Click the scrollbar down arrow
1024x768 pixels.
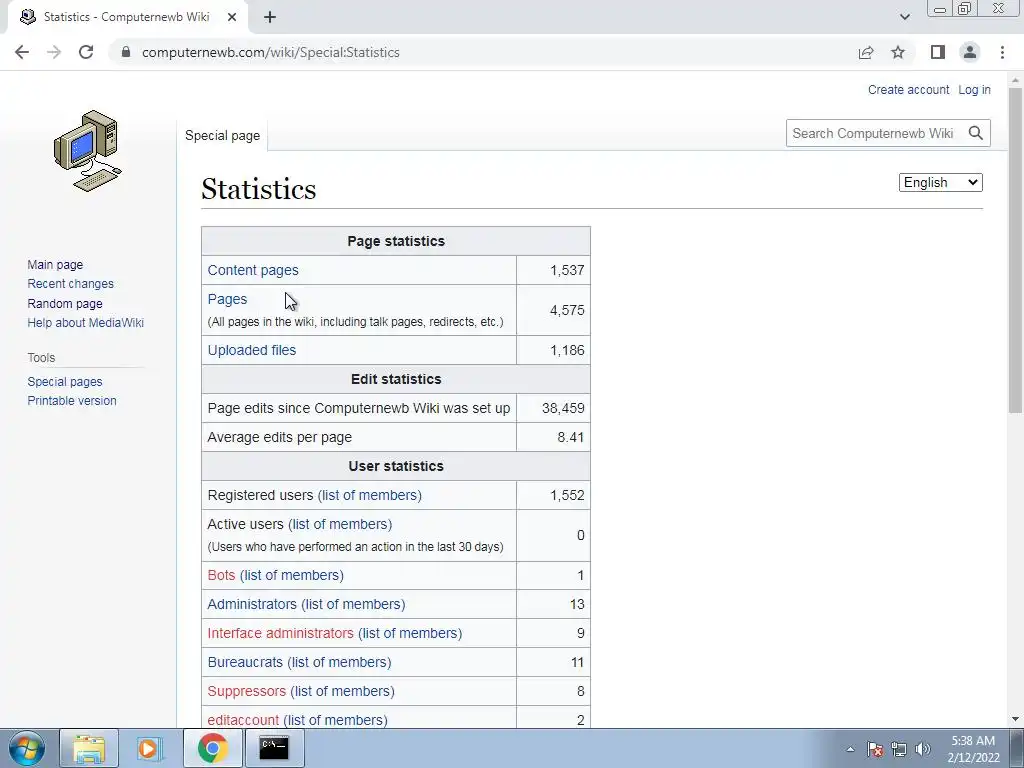[1015, 719]
